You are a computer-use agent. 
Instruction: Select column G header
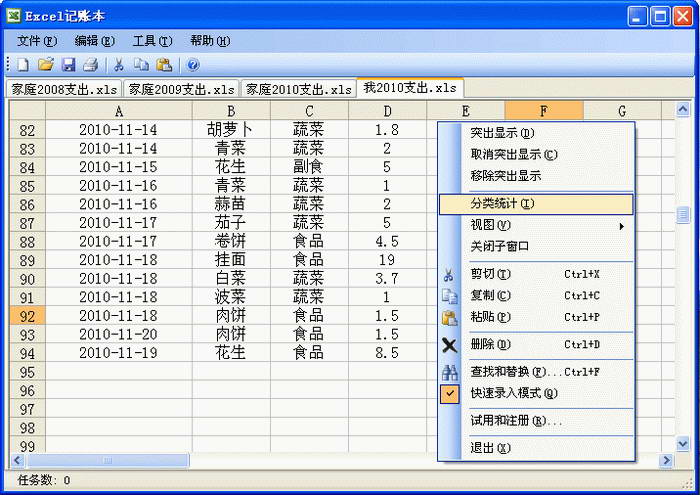622,111
